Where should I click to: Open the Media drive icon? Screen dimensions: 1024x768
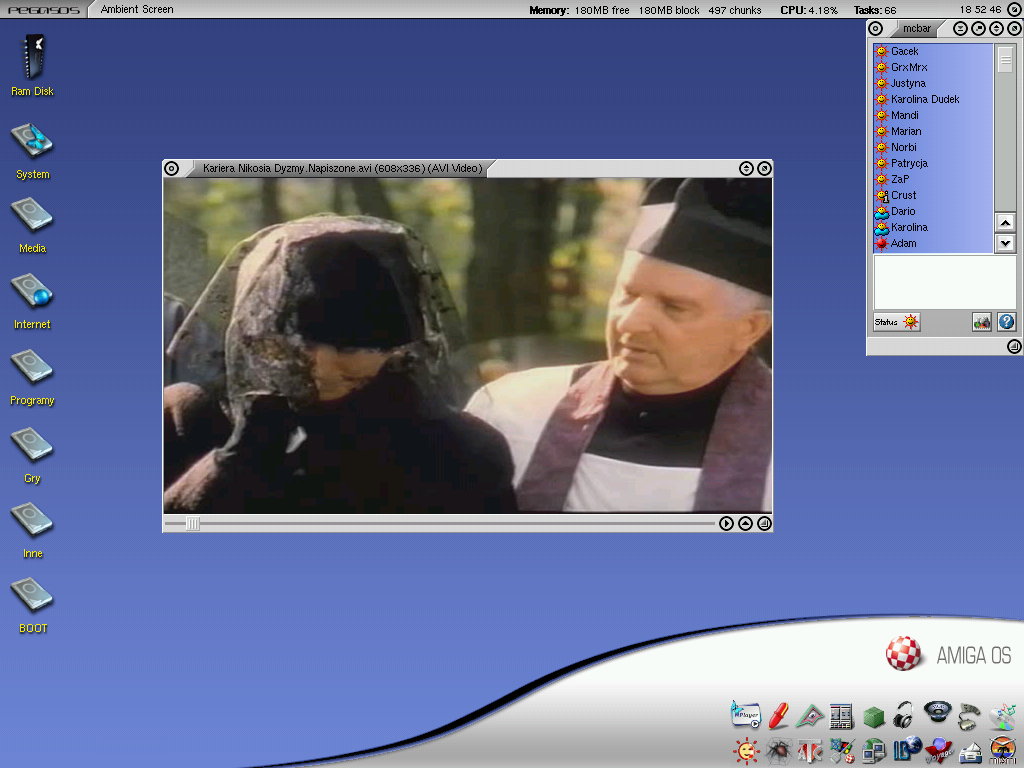[x=31, y=216]
